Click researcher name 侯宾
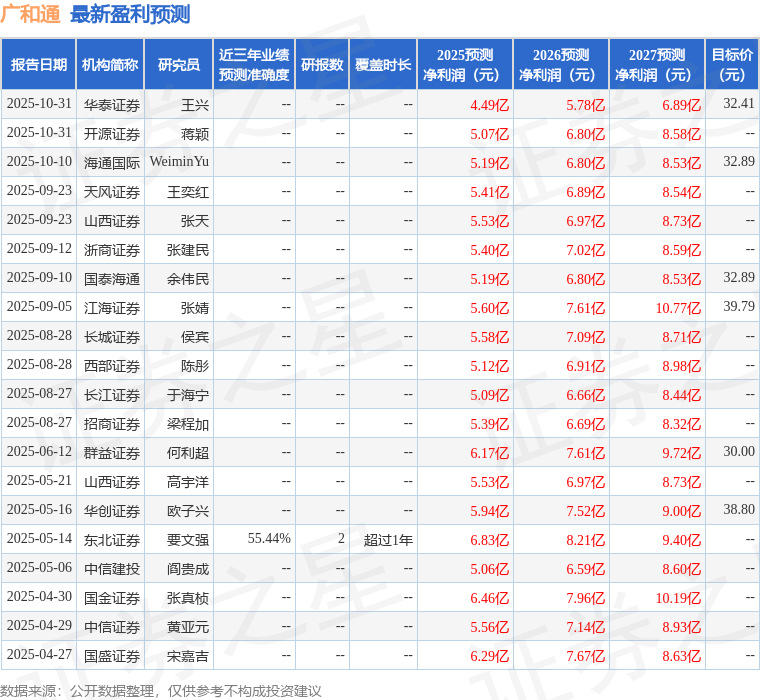 click(x=195, y=337)
